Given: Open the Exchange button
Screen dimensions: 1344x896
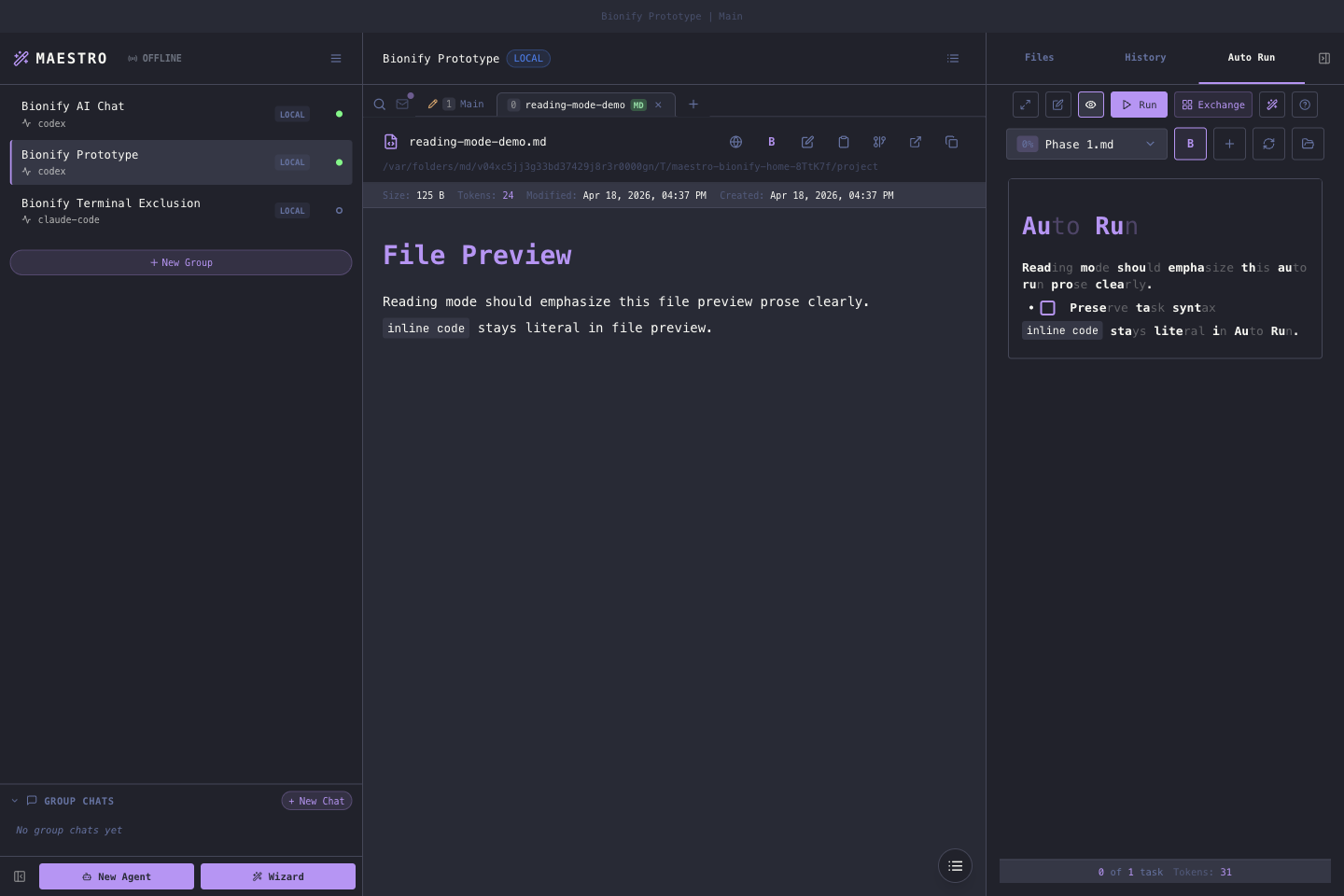Looking at the screenshot, I should pyautogui.click(x=1213, y=105).
